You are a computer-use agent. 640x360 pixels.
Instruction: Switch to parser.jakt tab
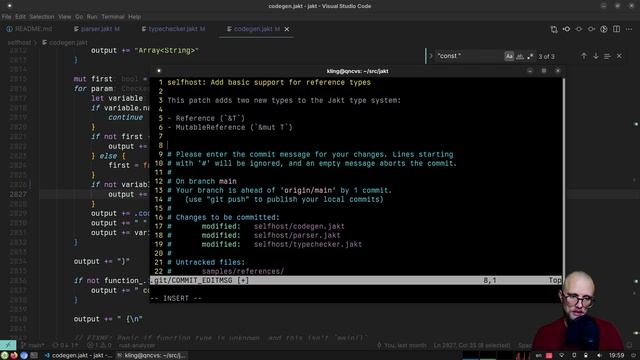tap(97, 29)
